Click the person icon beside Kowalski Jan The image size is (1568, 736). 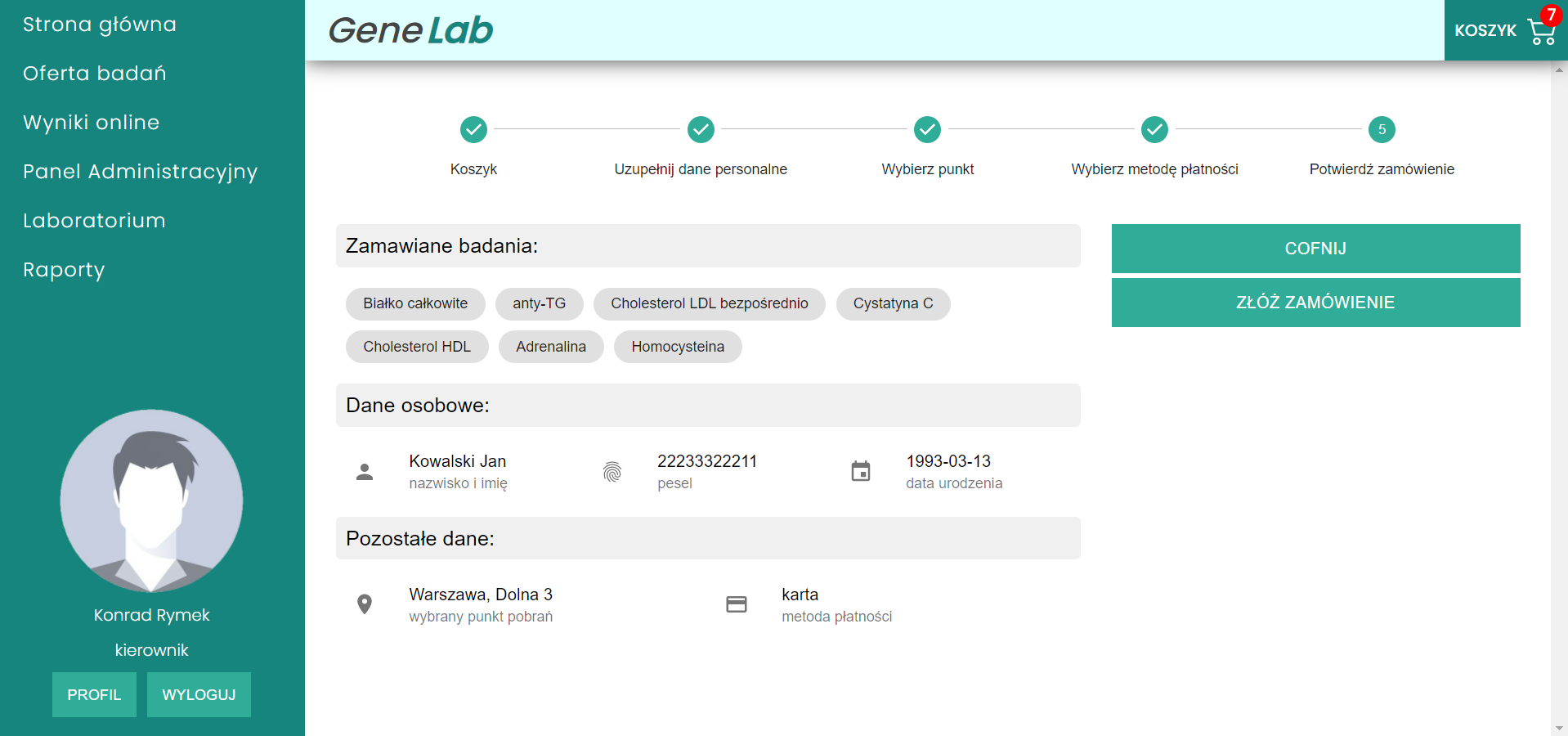[x=365, y=472]
